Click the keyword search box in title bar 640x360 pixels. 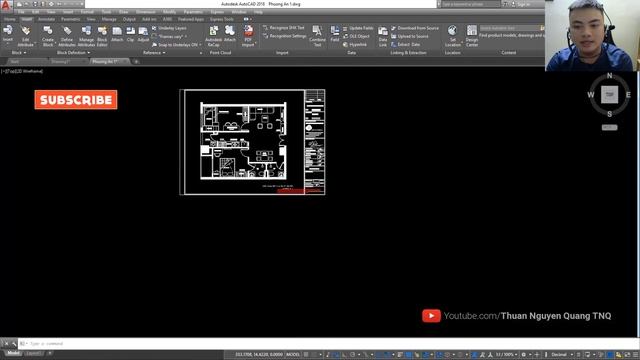(x=470, y=4)
